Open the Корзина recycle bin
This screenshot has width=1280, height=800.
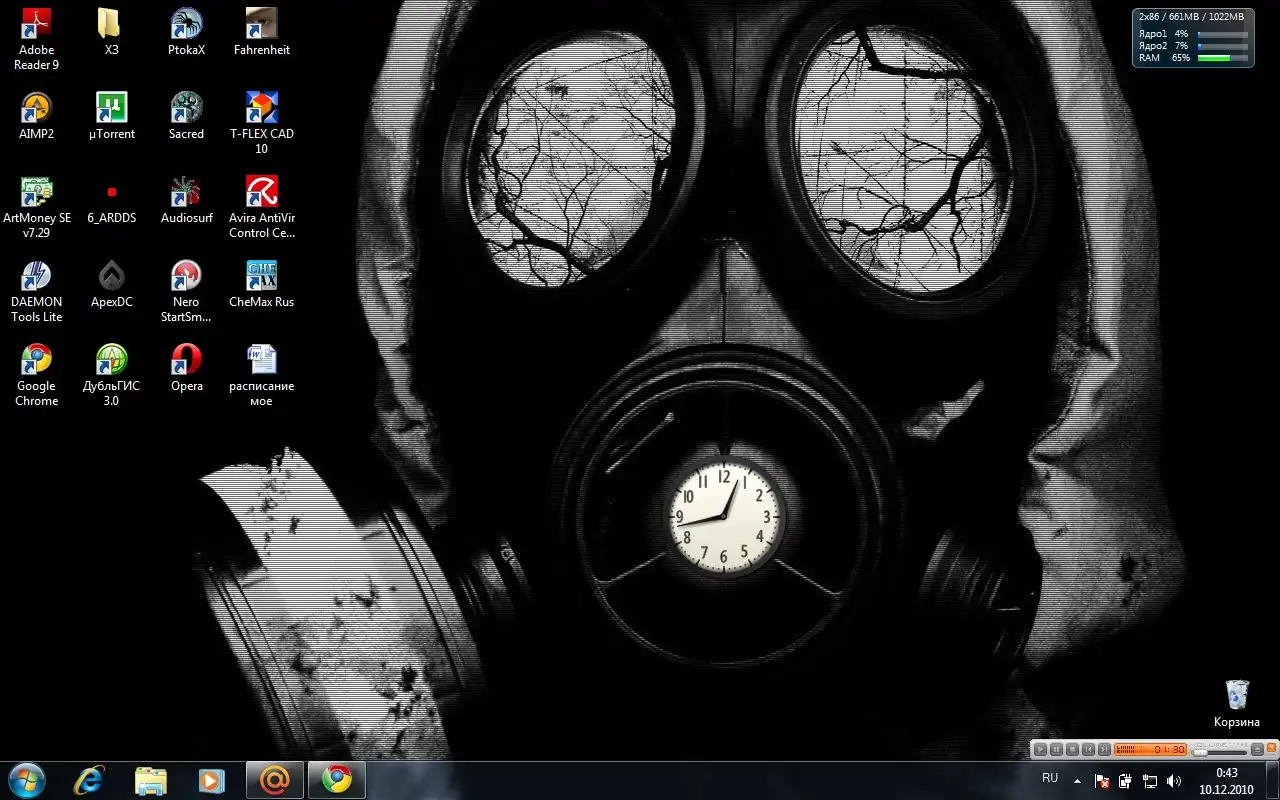pos(1237,695)
